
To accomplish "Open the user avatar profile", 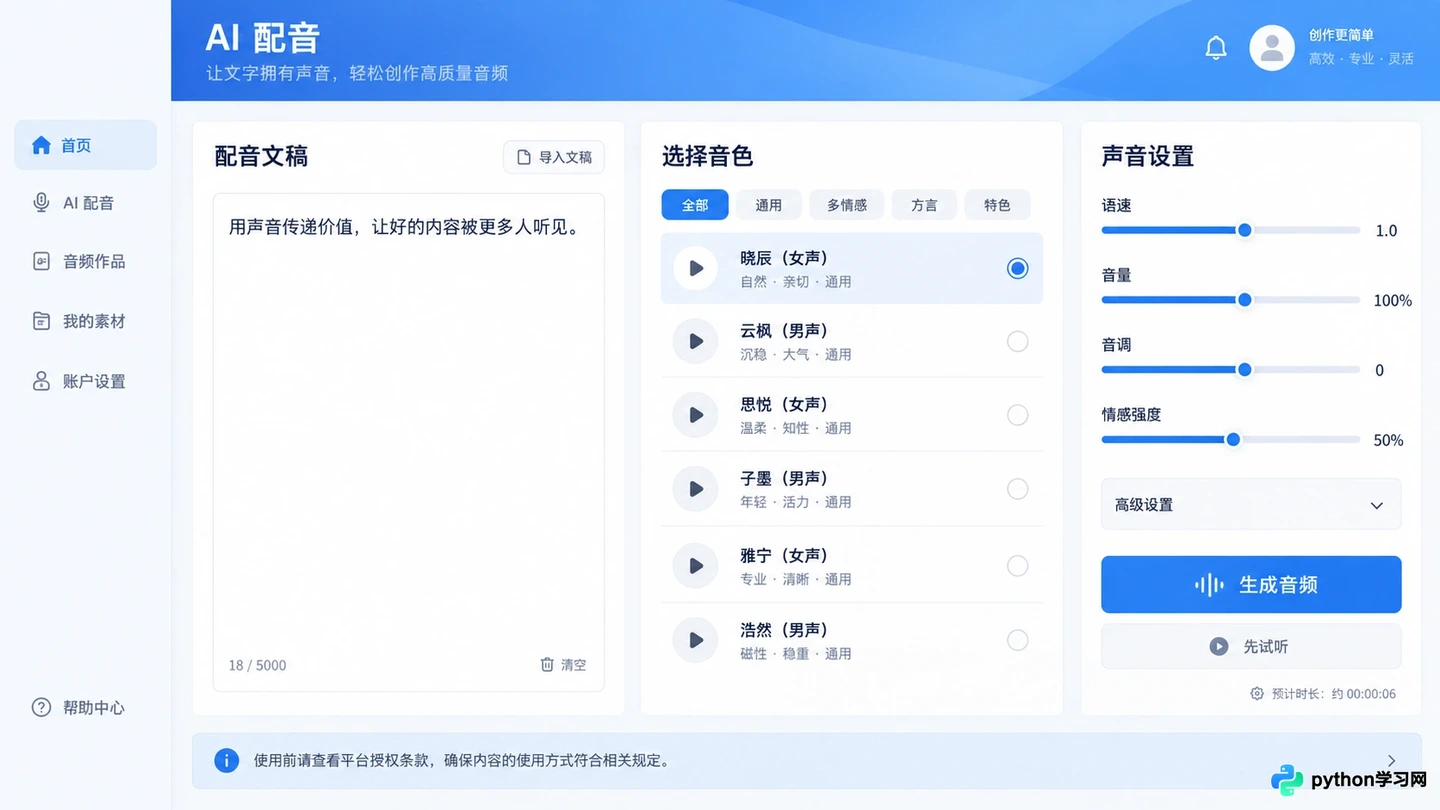I will (1272, 48).
